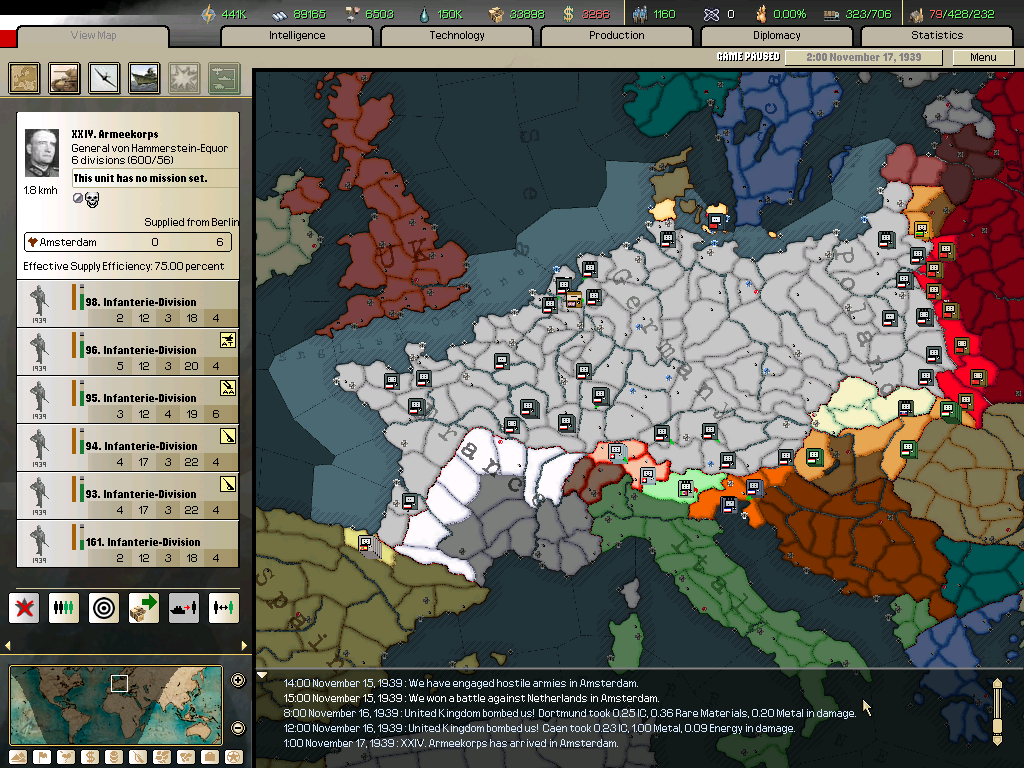Click the brigade icon on 94. Infanterie-Division
This screenshot has width=1024, height=768.
(x=228, y=436)
